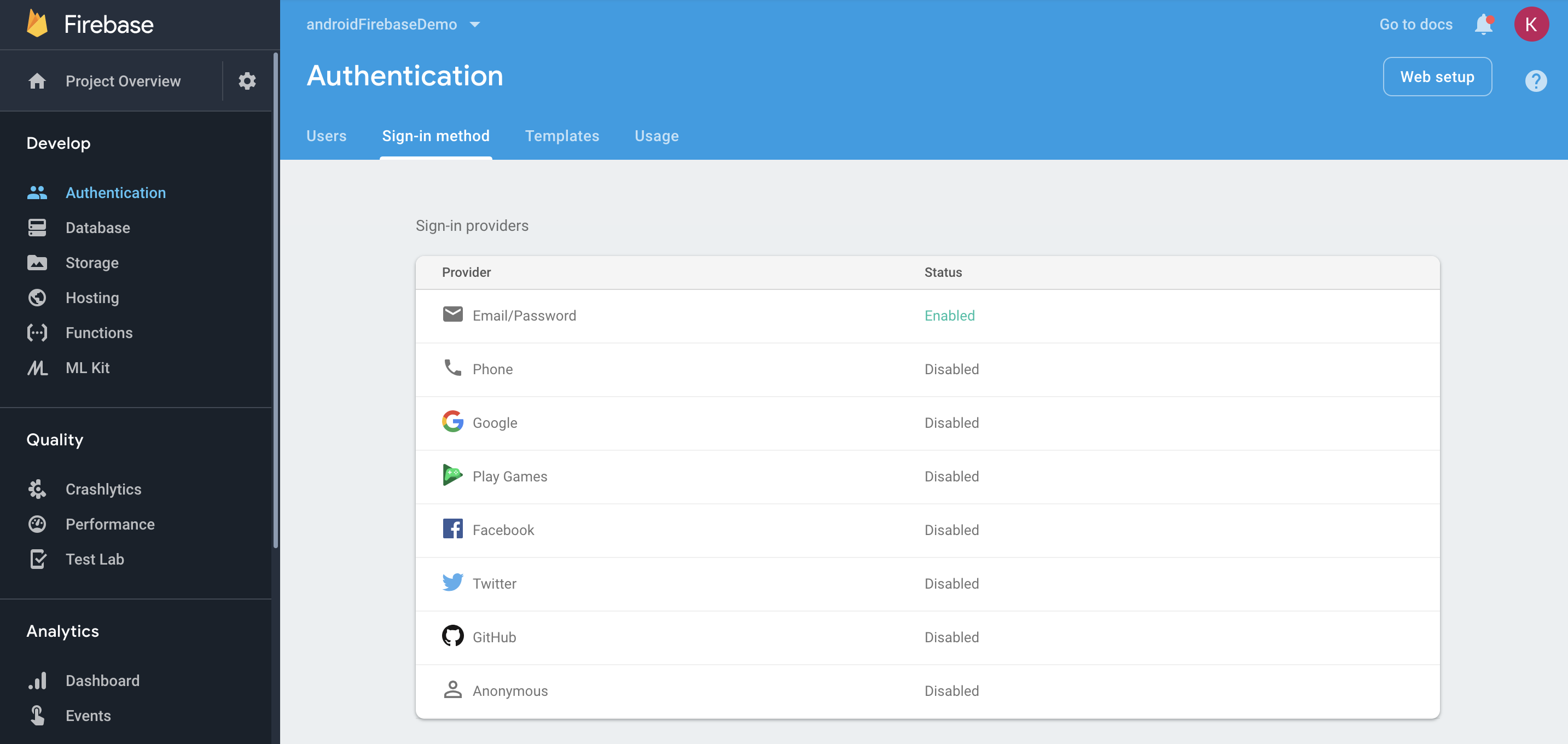Viewport: 1568px width, 744px height.
Task: Click the Crashlytics sidebar icon
Action: (x=37, y=489)
